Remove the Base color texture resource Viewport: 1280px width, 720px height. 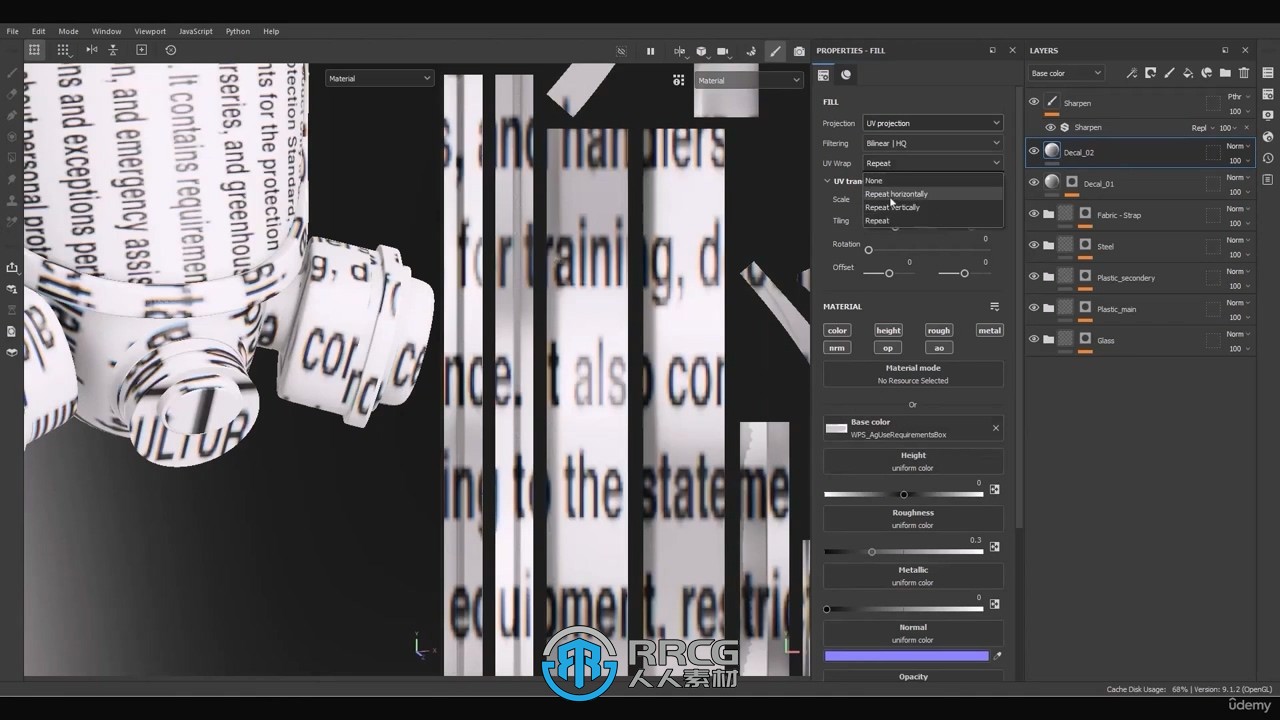tap(995, 428)
